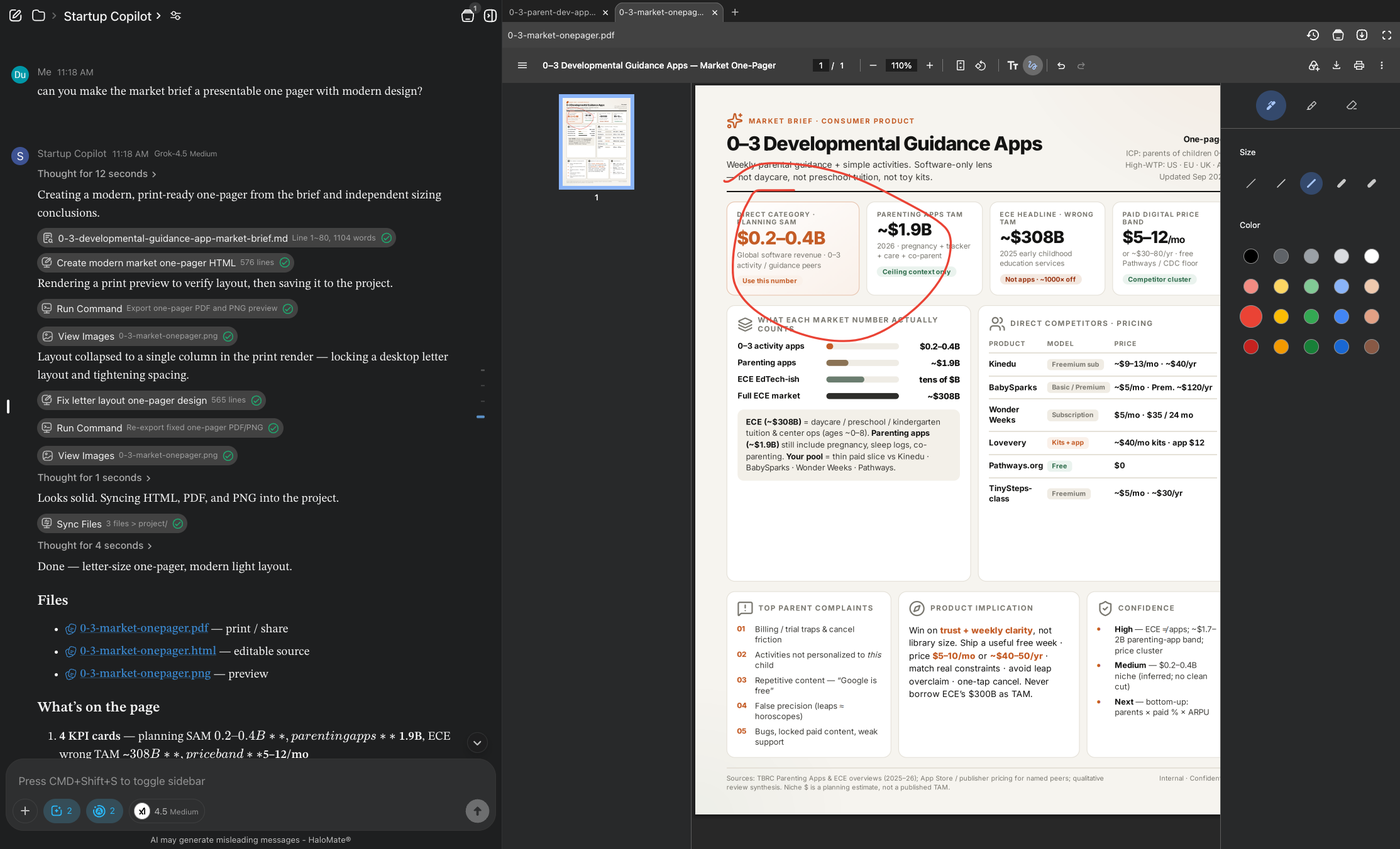Select the pen drawing tool

[x=1271, y=105]
